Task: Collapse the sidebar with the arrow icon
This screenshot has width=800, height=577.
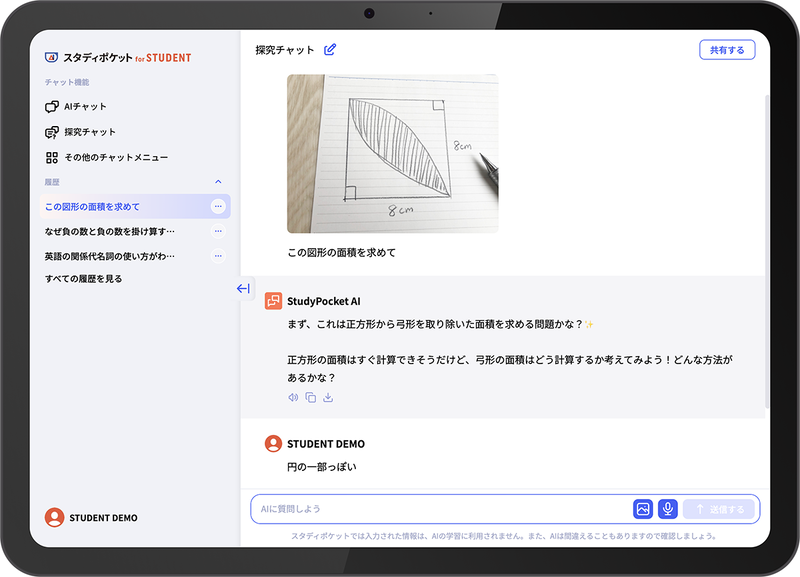Action: coord(241,288)
